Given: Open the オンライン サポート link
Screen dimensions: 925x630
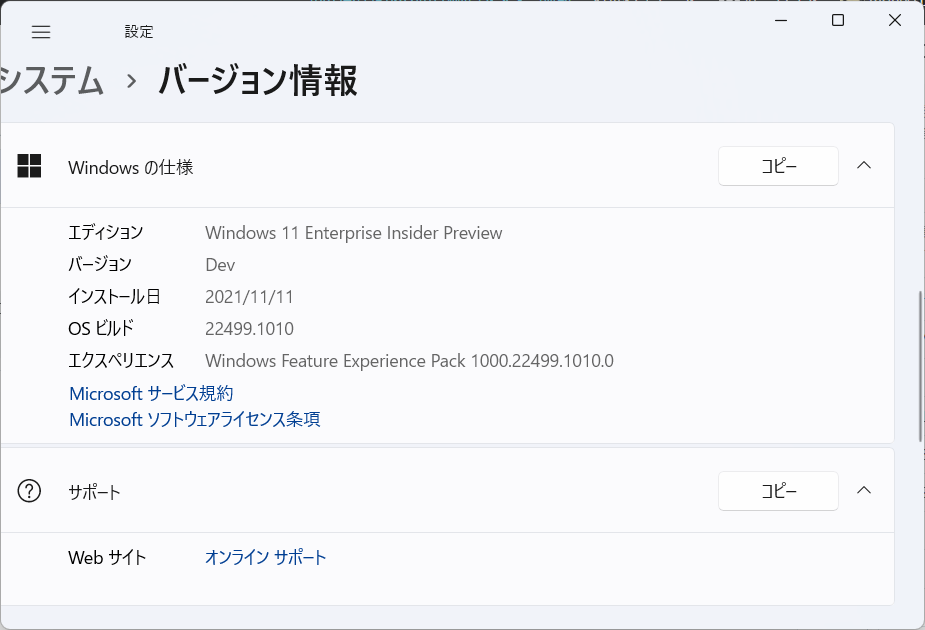Looking at the screenshot, I should (265, 557).
